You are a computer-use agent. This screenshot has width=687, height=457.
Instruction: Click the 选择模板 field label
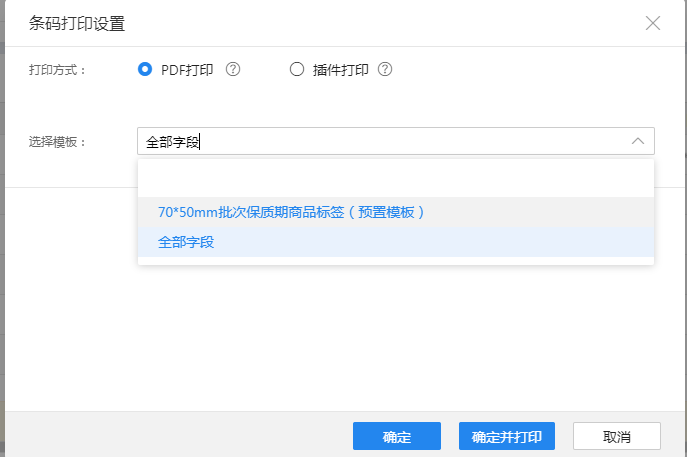(x=57, y=142)
